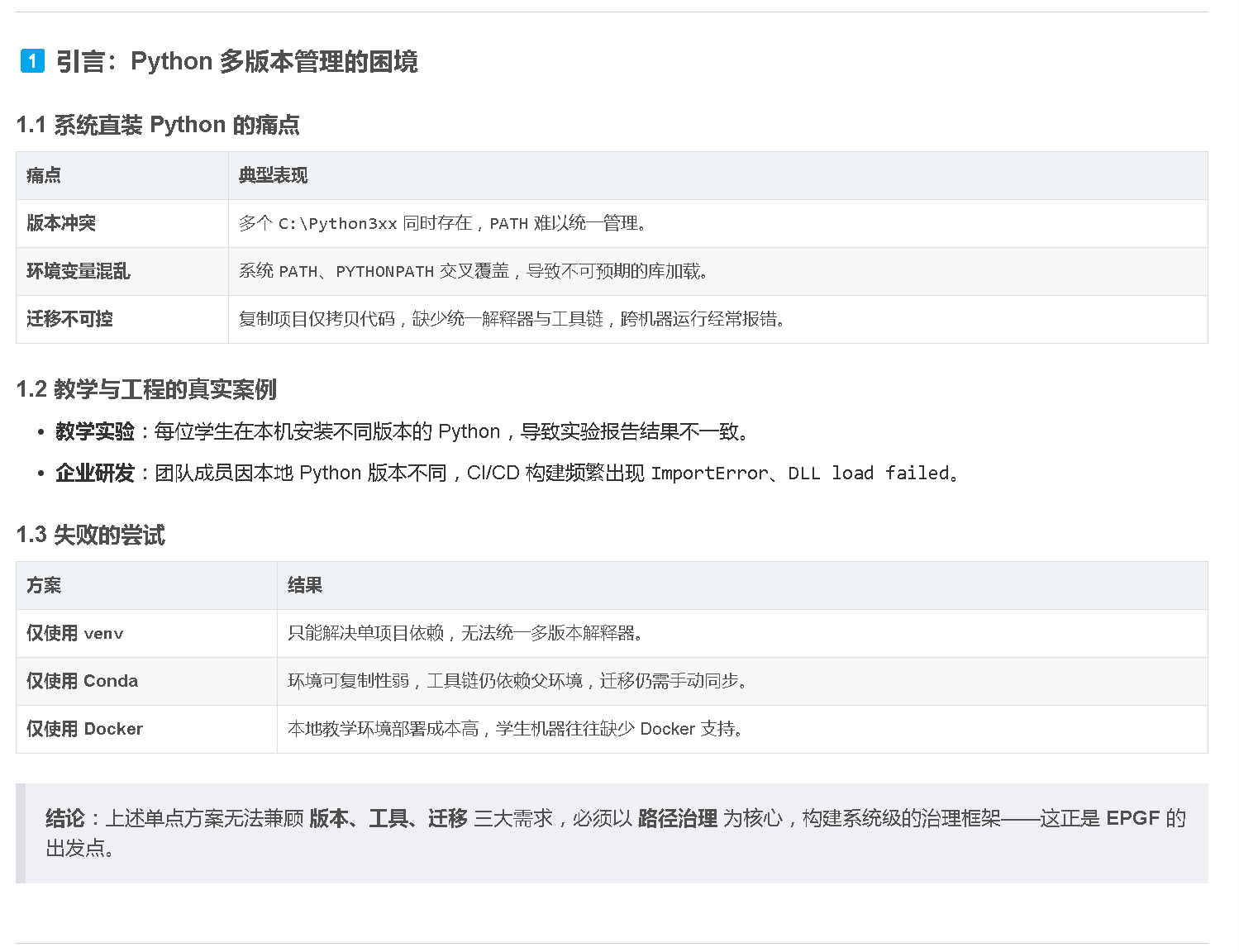Click the cell about 'C:\Python3xx 同时存在'
The image size is (1239, 952).
point(718,223)
